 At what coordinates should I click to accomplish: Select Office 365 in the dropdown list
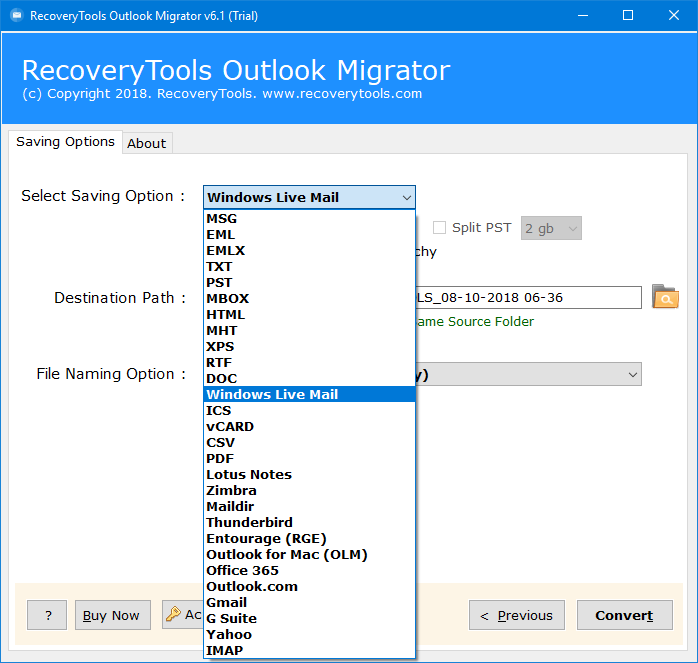242,570
